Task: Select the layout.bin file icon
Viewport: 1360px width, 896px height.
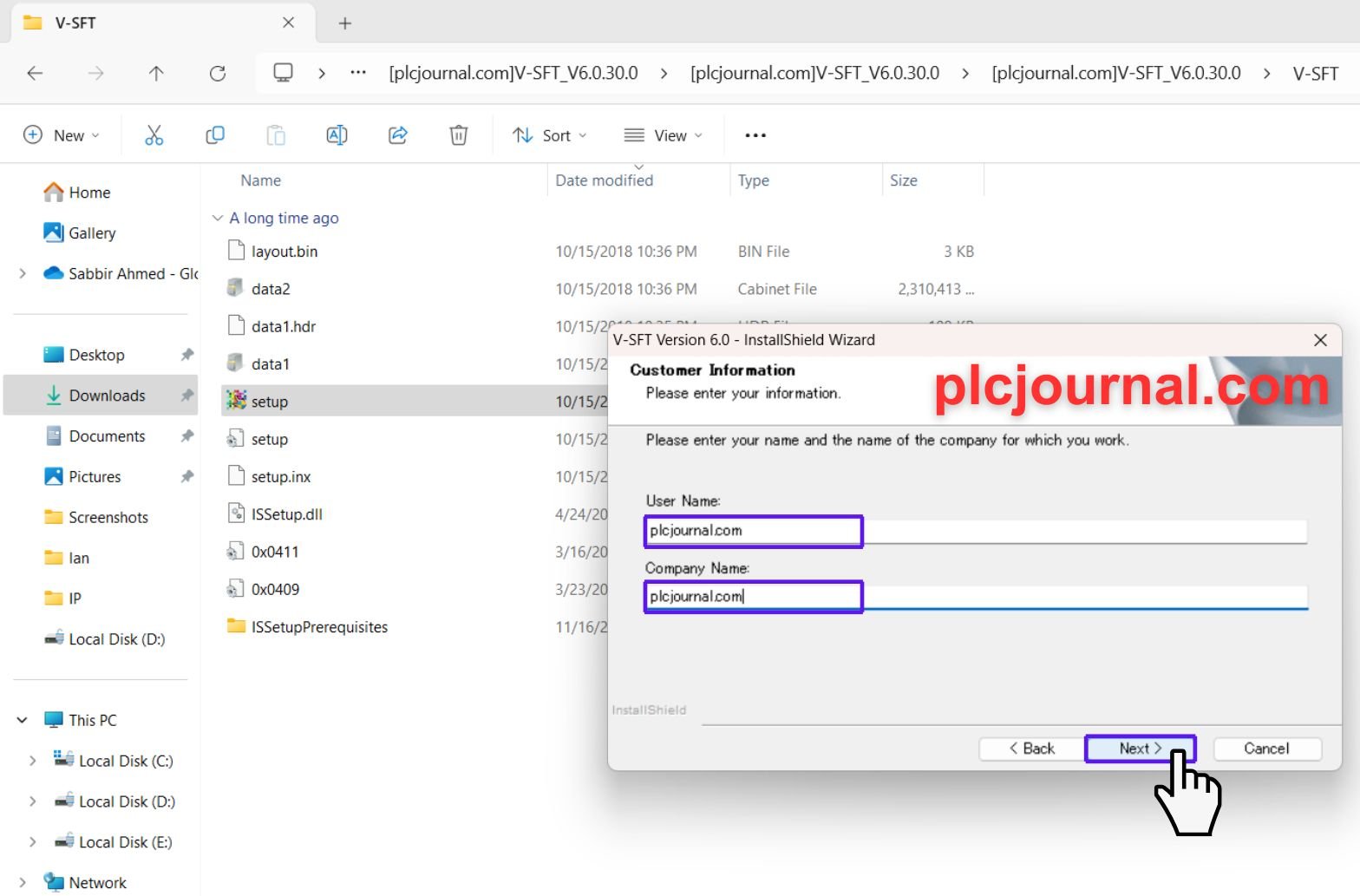Action: point(236,251)
